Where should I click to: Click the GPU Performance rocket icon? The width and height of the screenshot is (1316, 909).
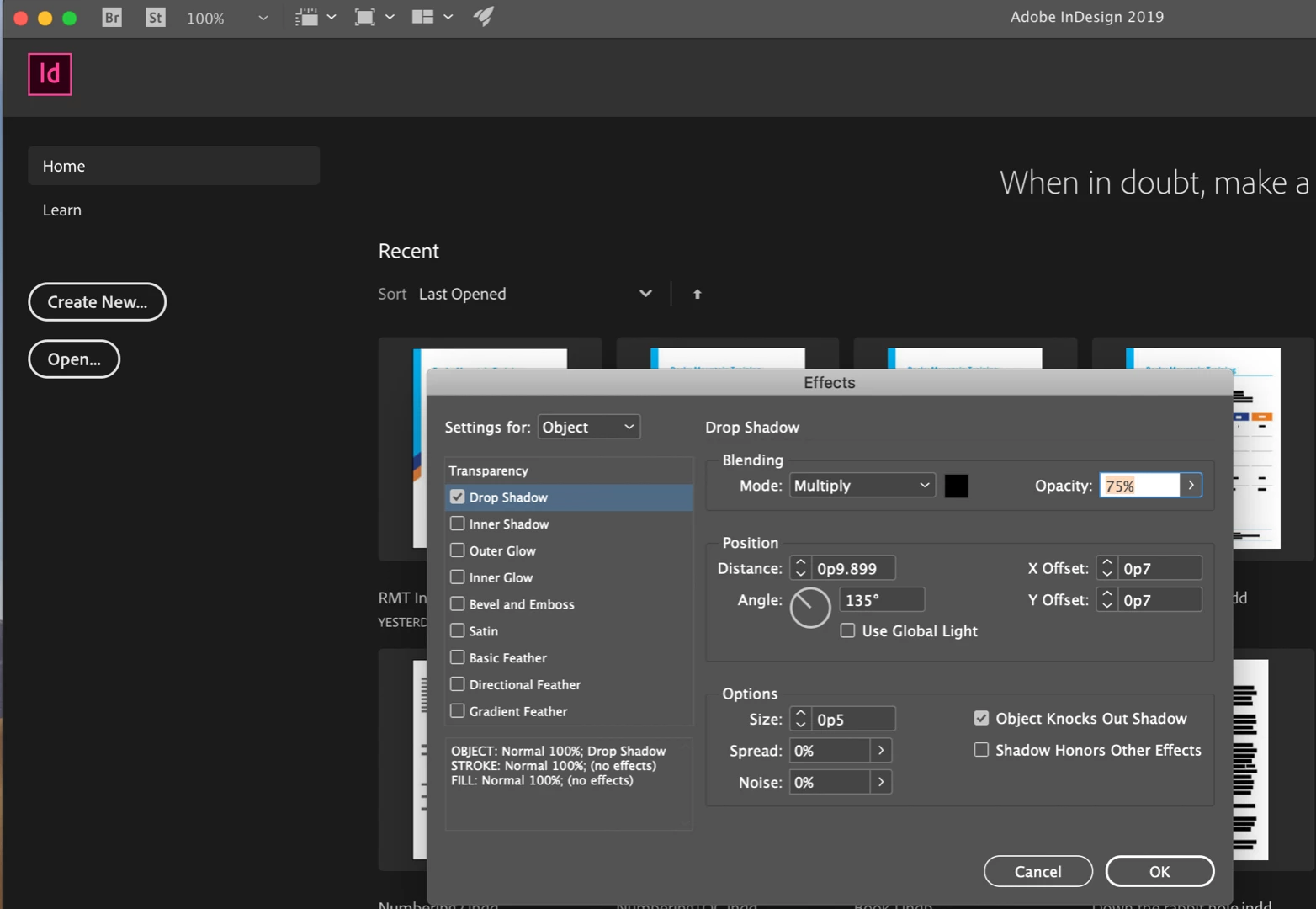[x=484, y=16]
